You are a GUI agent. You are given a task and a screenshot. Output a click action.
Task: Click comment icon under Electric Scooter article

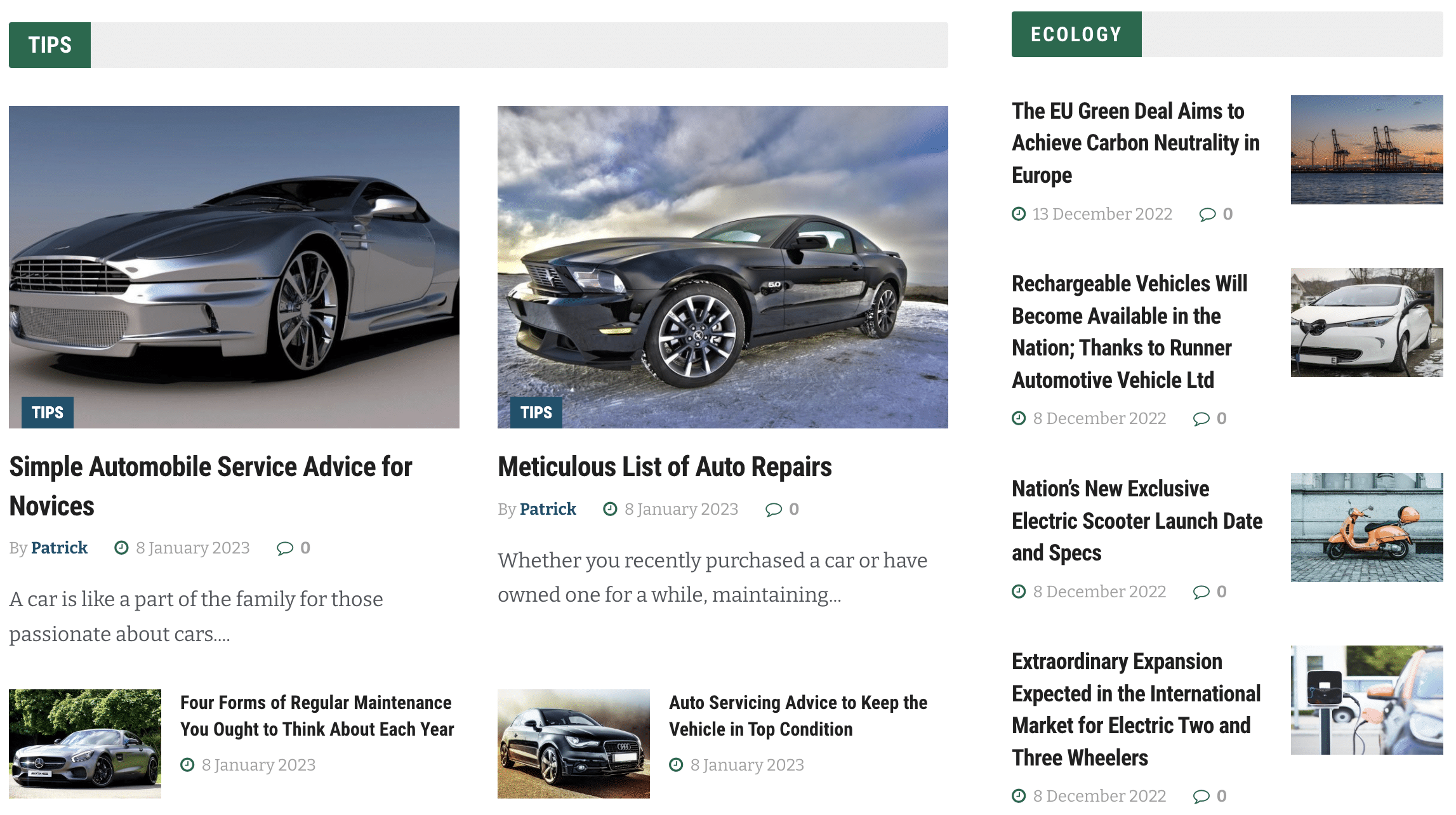pos(1201,592)
